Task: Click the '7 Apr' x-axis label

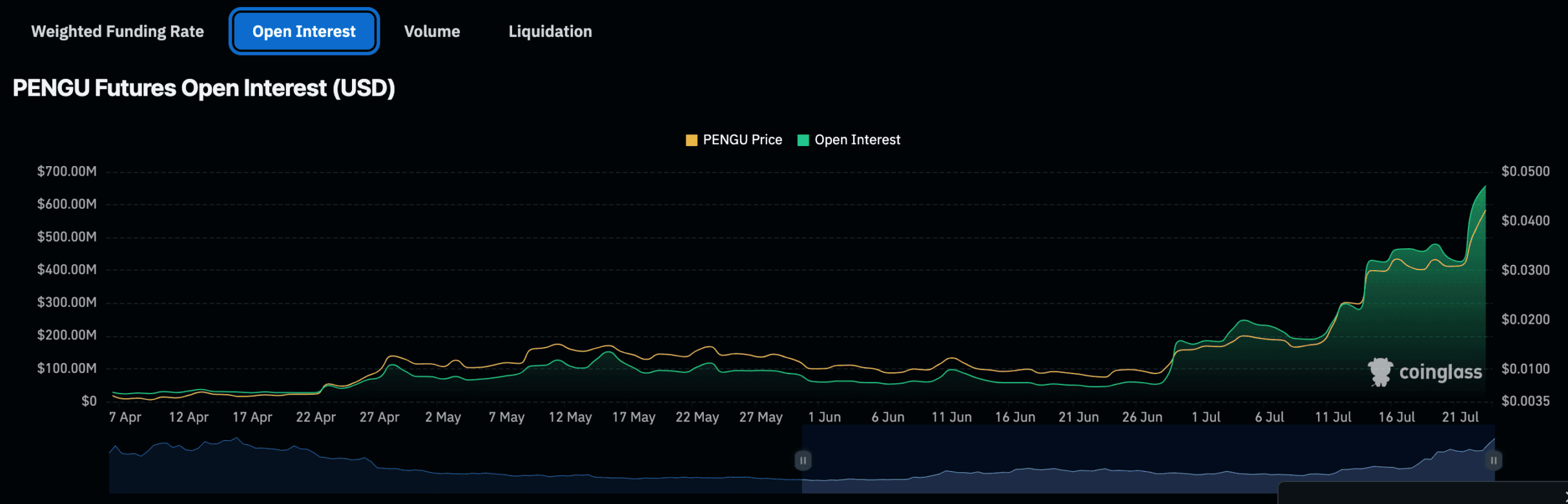Action: pos(125,417)
